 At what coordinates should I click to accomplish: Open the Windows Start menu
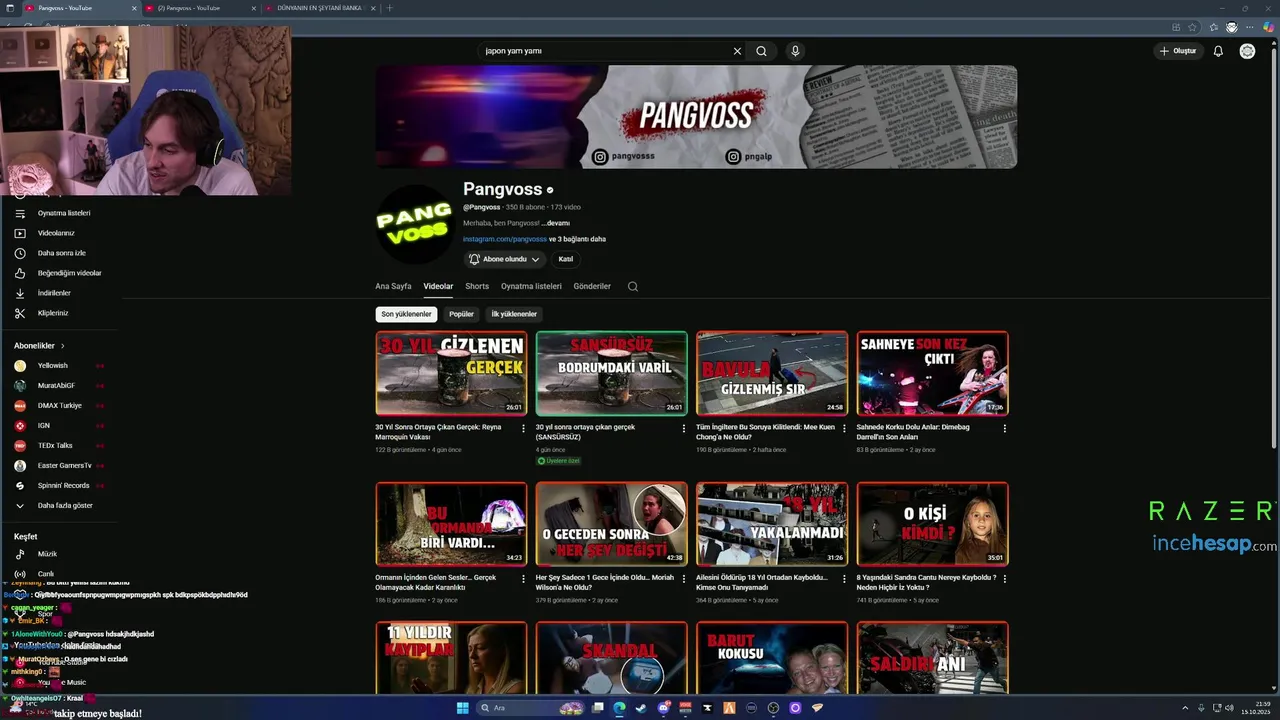462,708
